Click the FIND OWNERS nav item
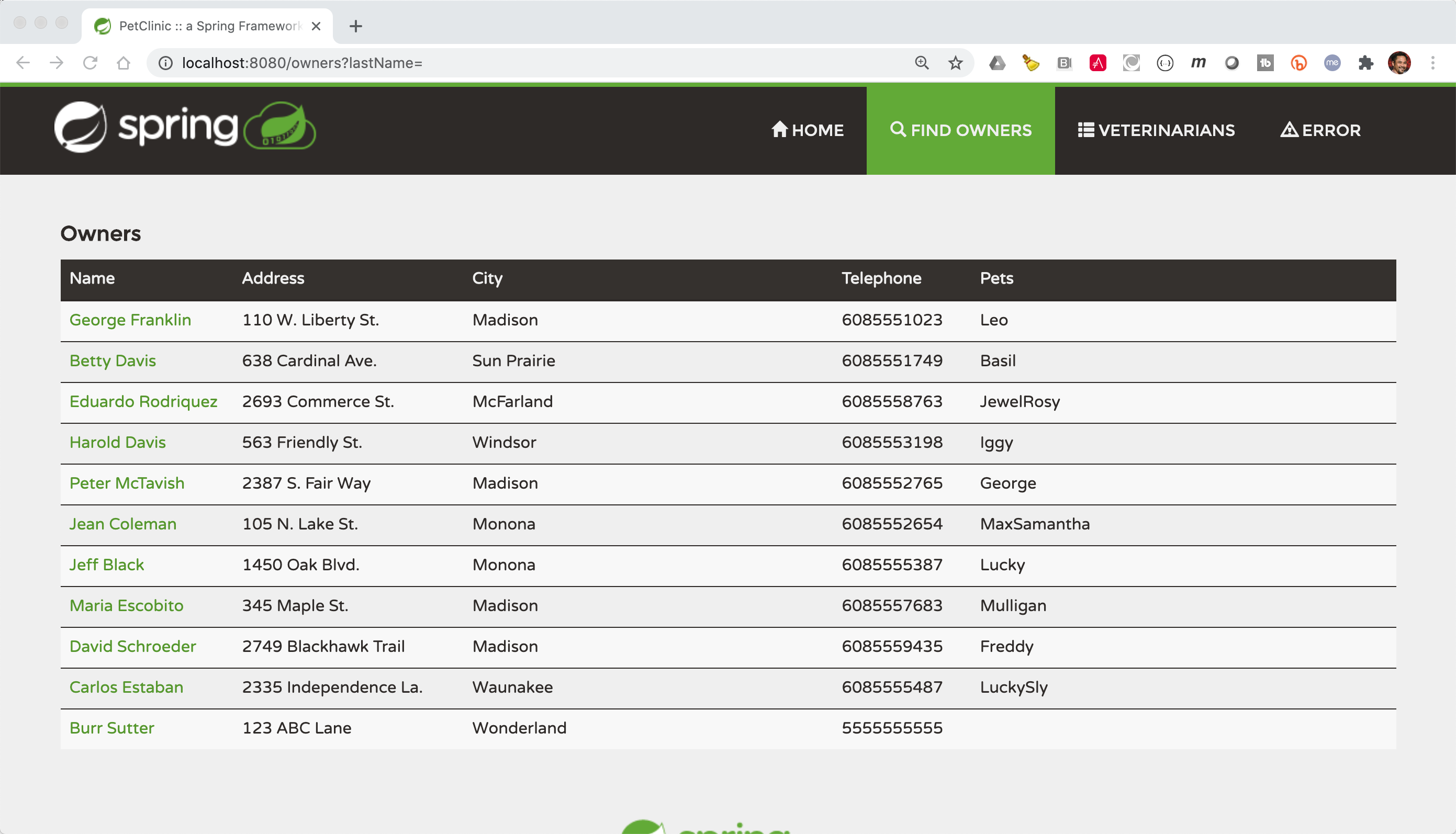The height and width of the screenshot is (834, 1456). coord(960,130)
